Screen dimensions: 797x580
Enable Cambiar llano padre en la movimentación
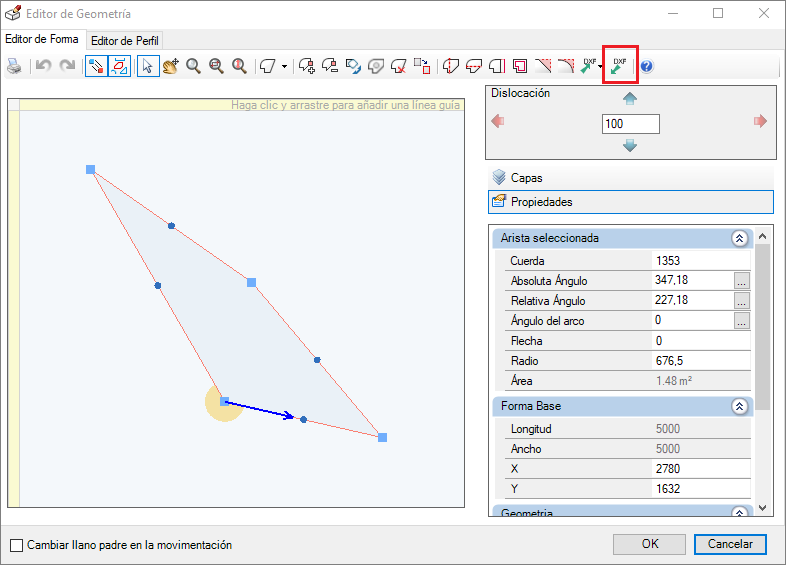click(17, 545)
